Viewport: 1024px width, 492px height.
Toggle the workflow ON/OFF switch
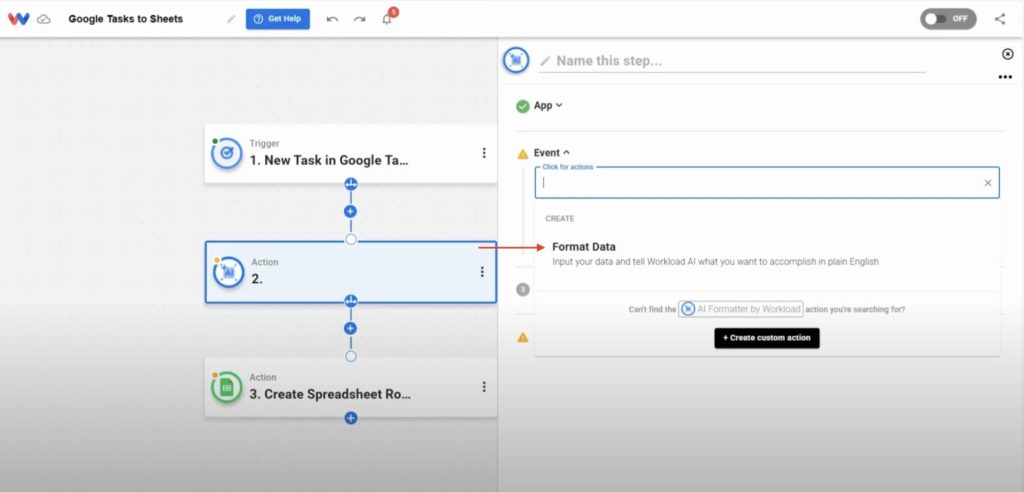(x=948, y=19)
